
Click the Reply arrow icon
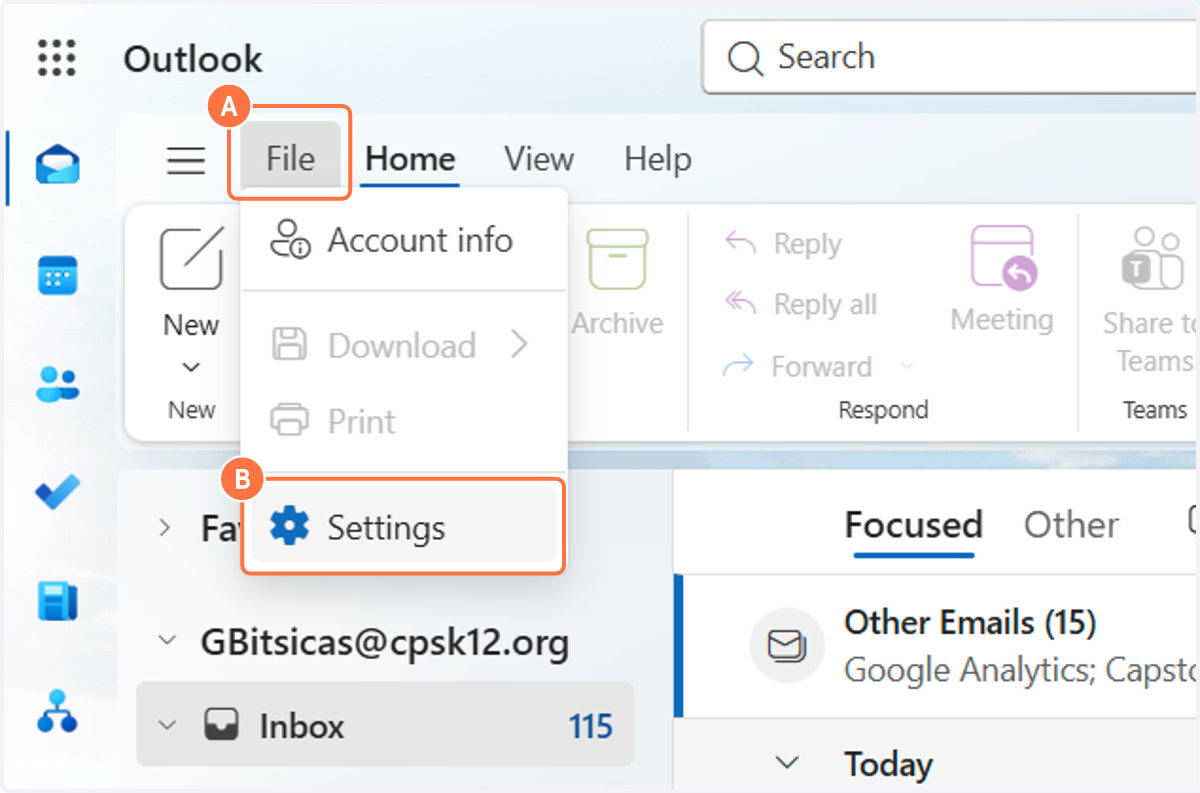point(740,243)
